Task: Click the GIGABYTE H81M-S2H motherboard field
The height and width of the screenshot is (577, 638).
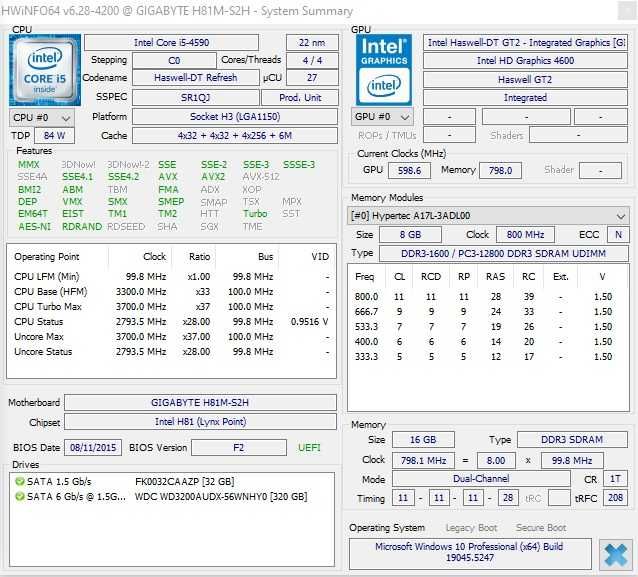Action: pos(200,403)
